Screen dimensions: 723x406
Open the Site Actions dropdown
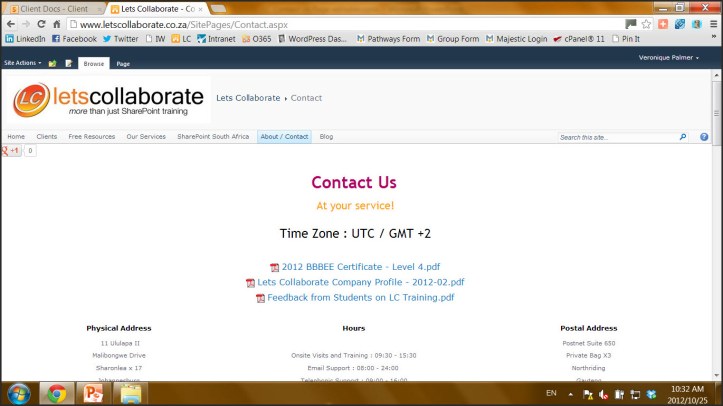pyautogui.click(x=23, y=63)
